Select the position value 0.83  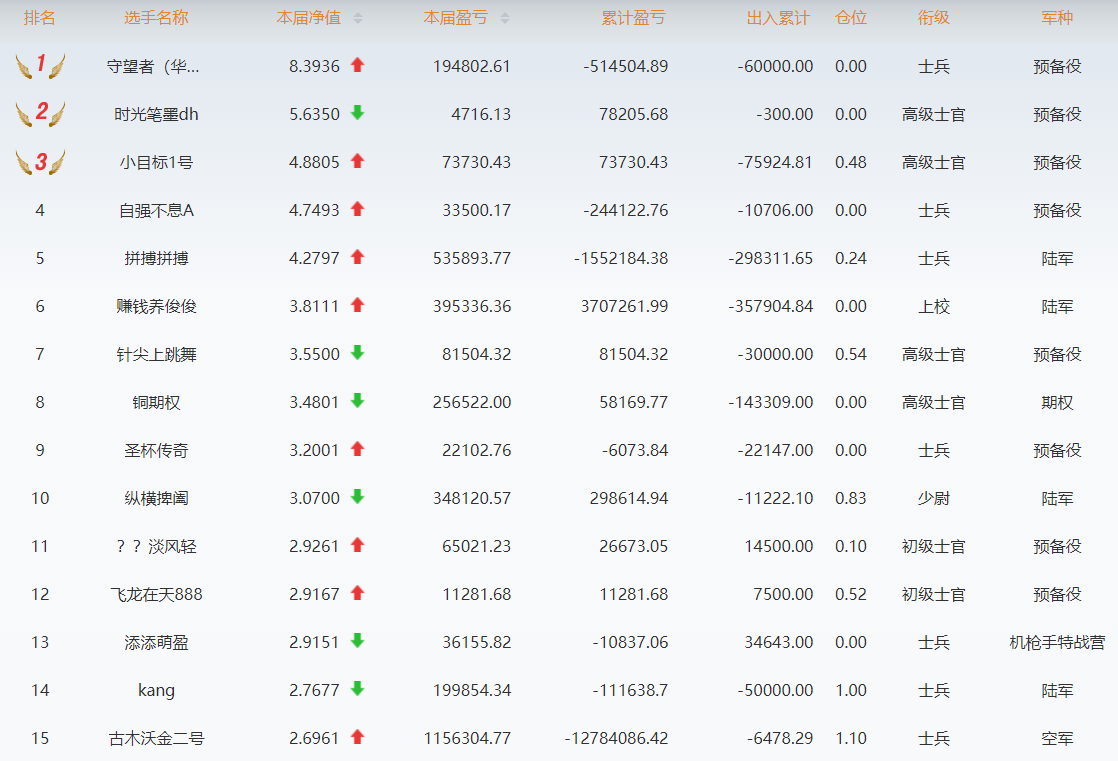[x=851, y=499]
